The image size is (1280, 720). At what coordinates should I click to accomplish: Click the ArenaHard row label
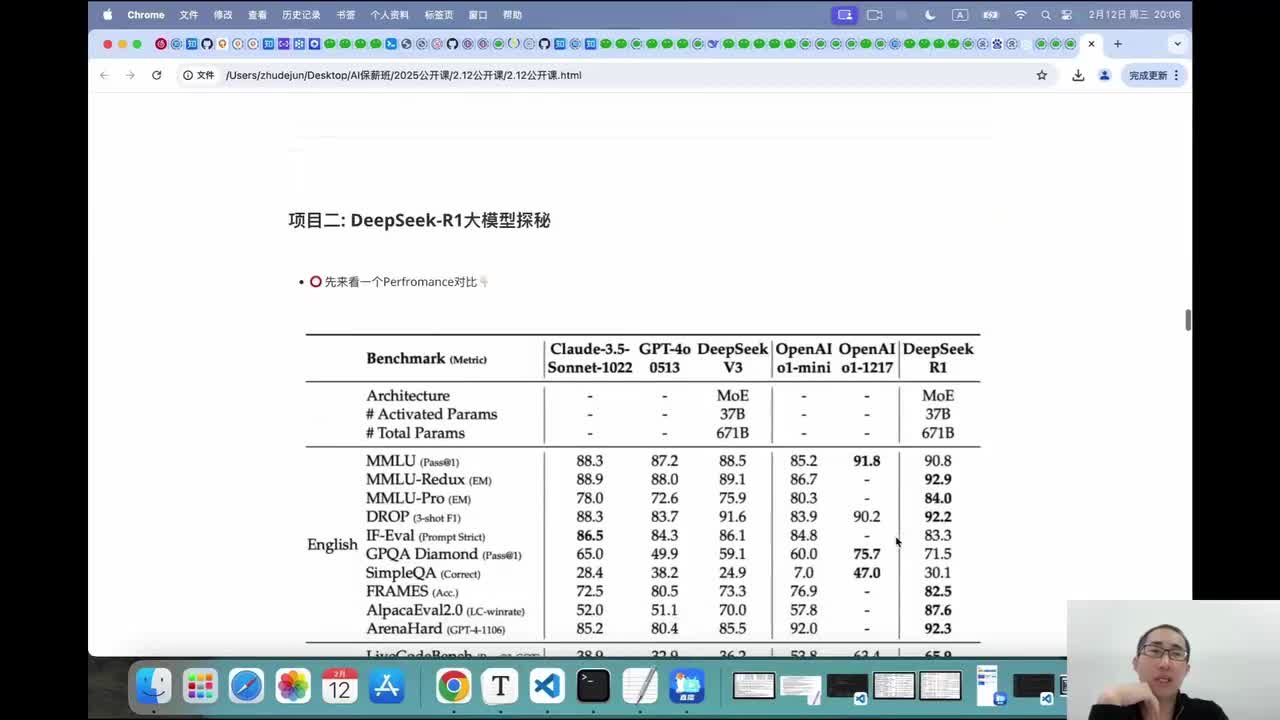pos(435,629)
